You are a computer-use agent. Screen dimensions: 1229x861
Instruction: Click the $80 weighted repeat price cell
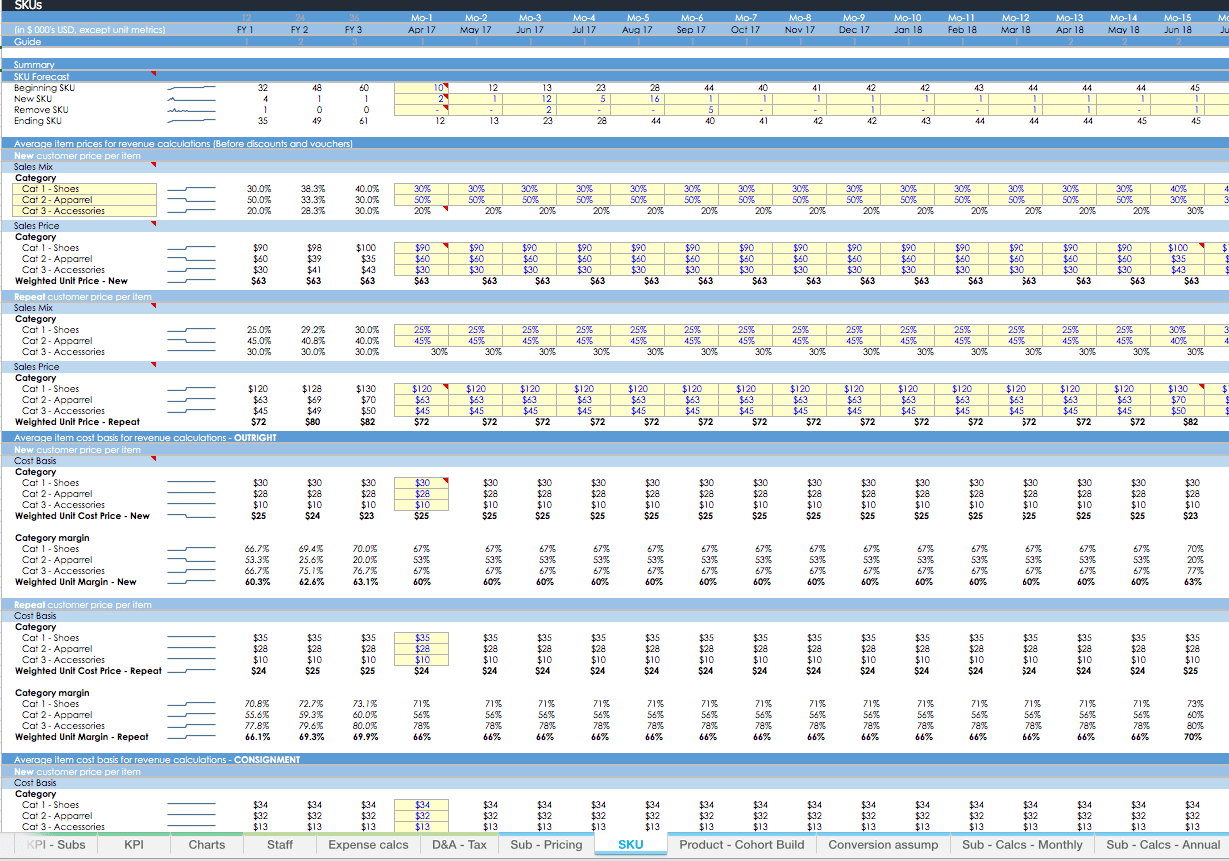tap(313, 422)
